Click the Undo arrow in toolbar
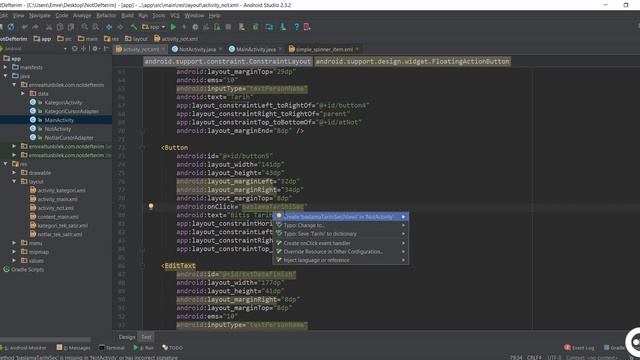Image resolution: width=640 pixels, height=360 pixels. pyautogui.click(x=24, y=27)
